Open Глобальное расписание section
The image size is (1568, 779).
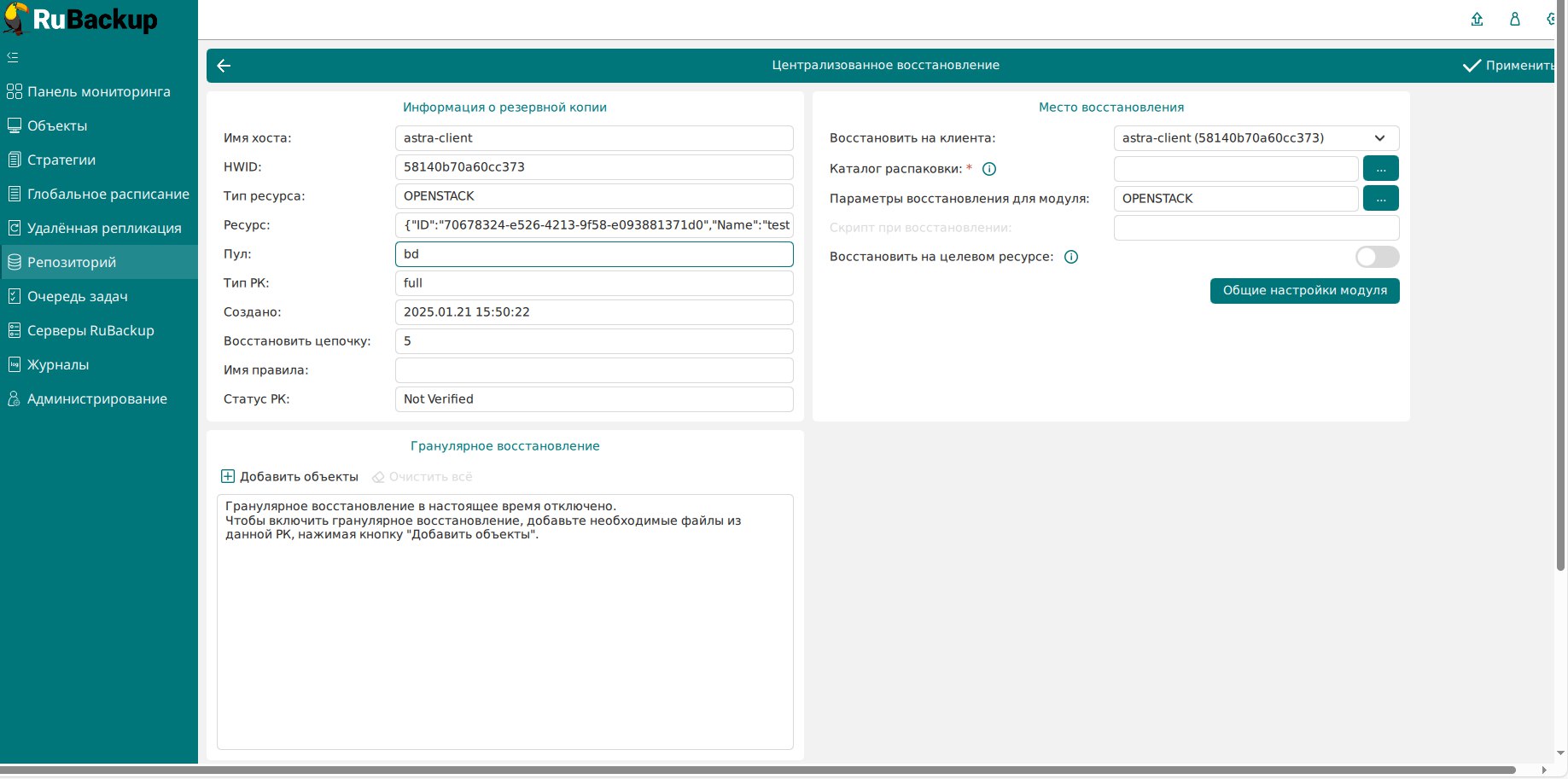coord(99,194)
